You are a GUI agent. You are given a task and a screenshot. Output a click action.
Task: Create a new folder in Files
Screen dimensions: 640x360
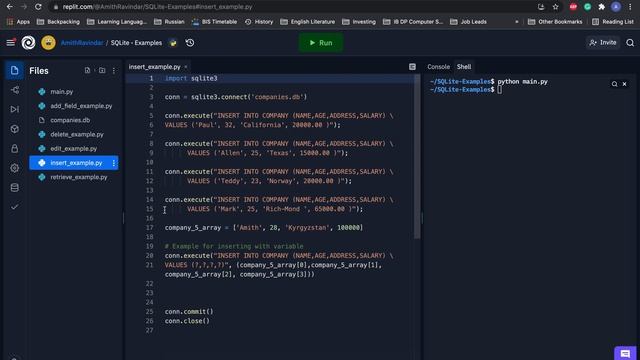pyautogui.click(x=102, y=71)
